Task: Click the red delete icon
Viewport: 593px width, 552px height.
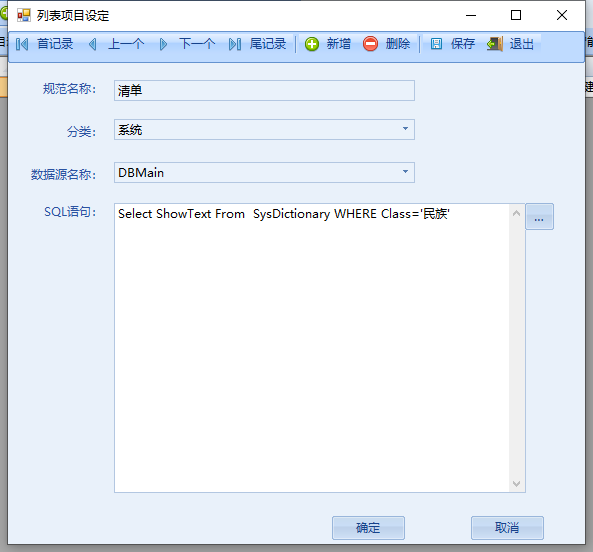Action: point(370,44)
